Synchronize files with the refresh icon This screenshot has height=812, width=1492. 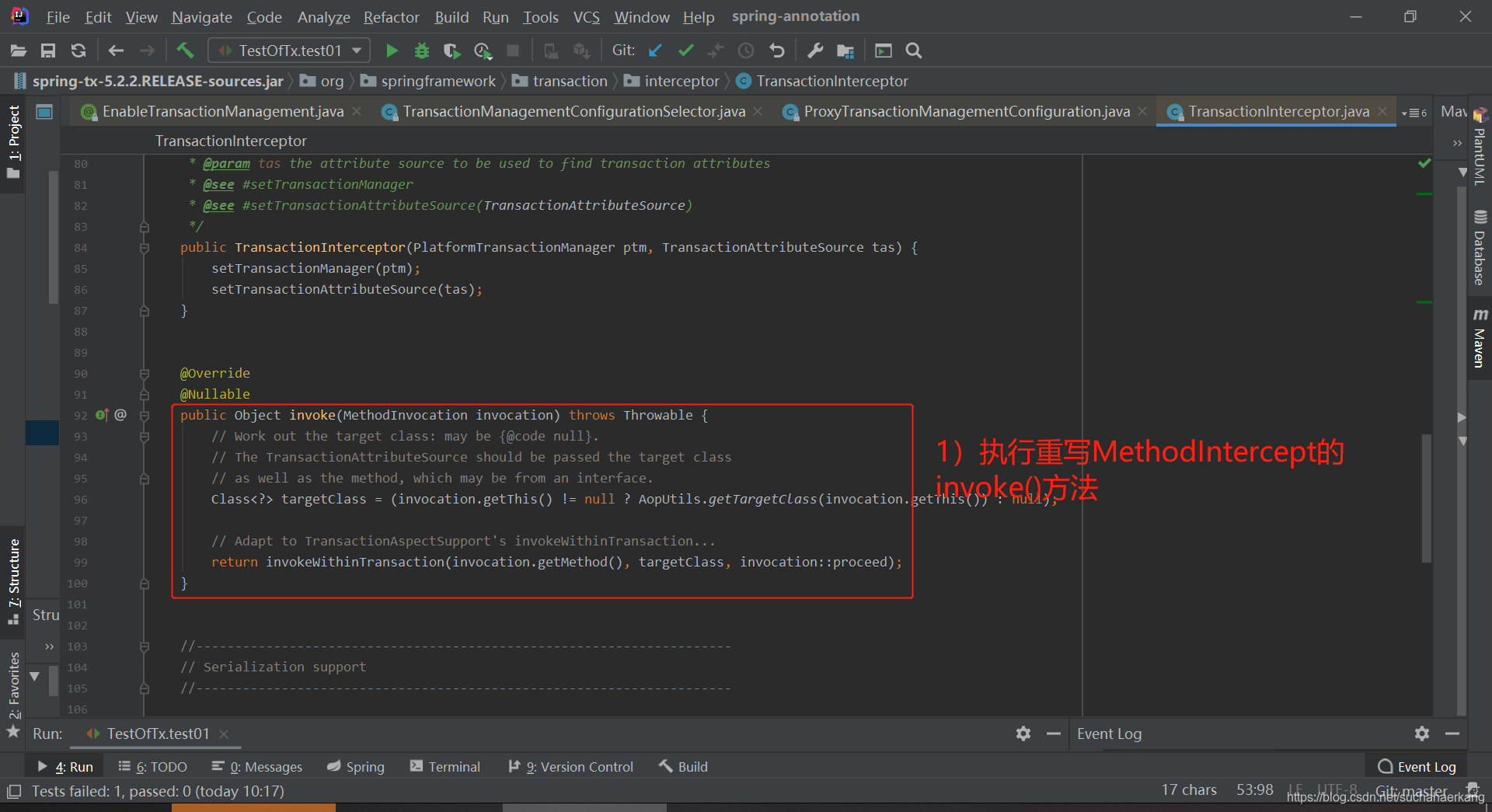point(78,51)
